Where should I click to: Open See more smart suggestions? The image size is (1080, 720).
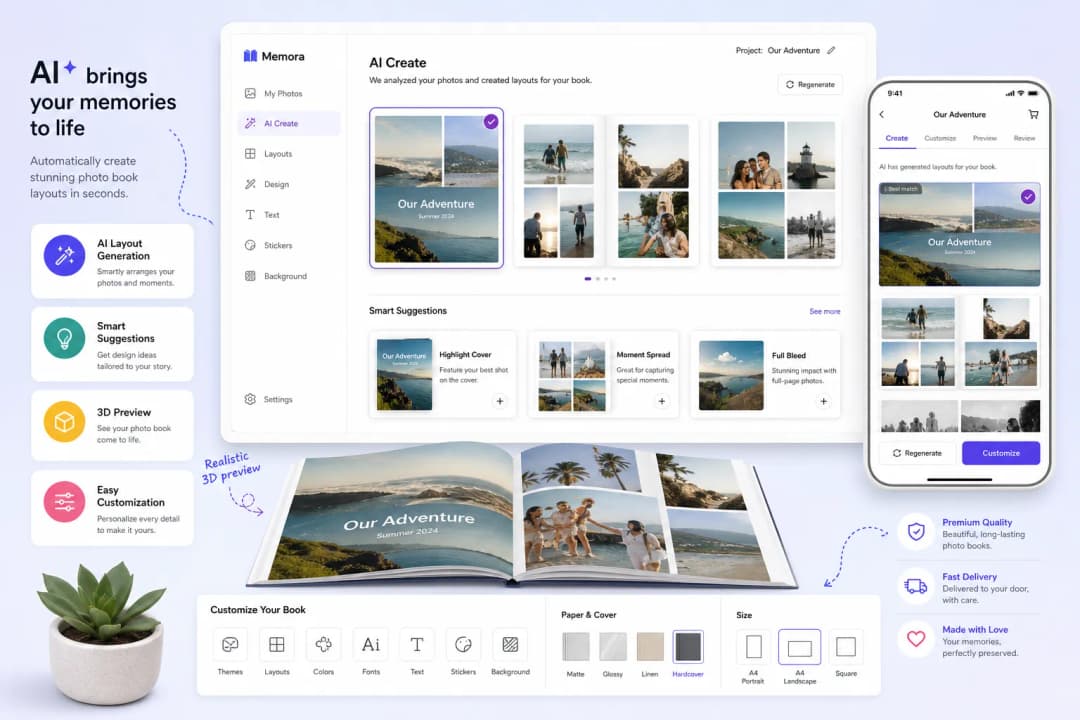[x=824, y=311]
